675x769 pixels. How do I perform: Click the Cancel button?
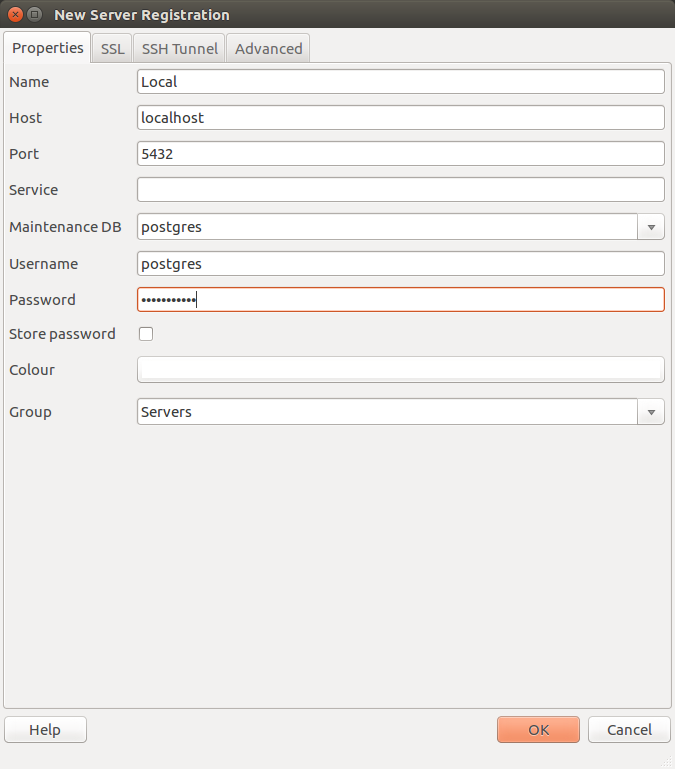[628, 730]
